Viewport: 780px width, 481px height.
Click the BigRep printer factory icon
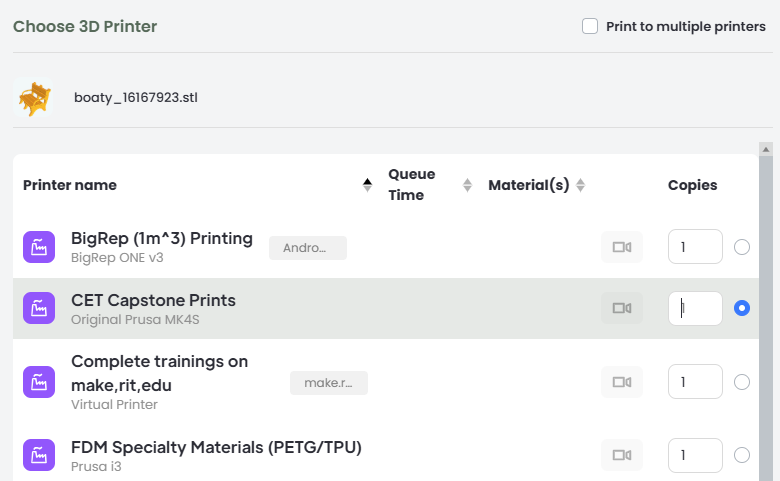click(39, 247)
